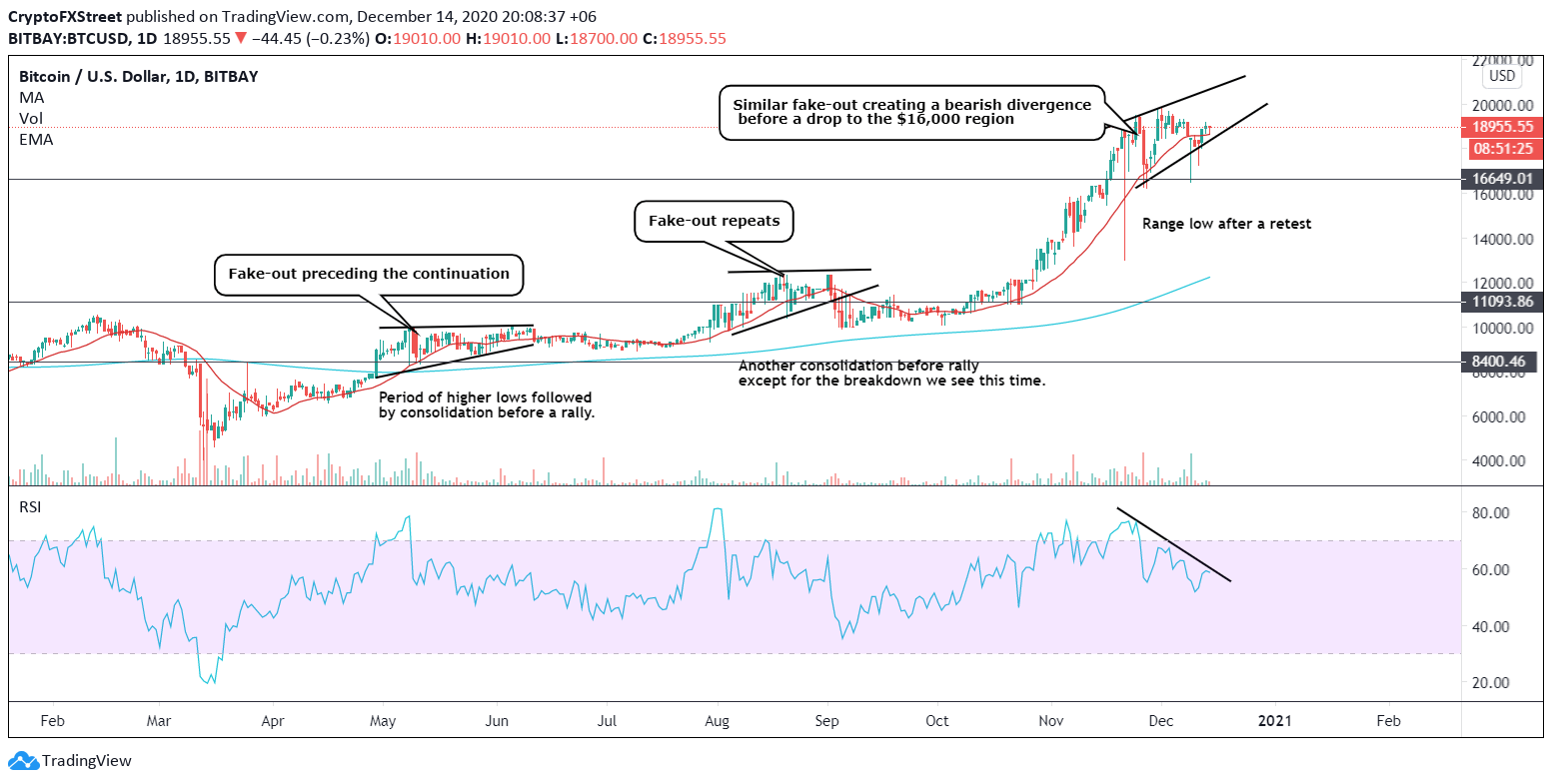Click the Bitcoin / U.S. Dollar chart title

[139, 76]
